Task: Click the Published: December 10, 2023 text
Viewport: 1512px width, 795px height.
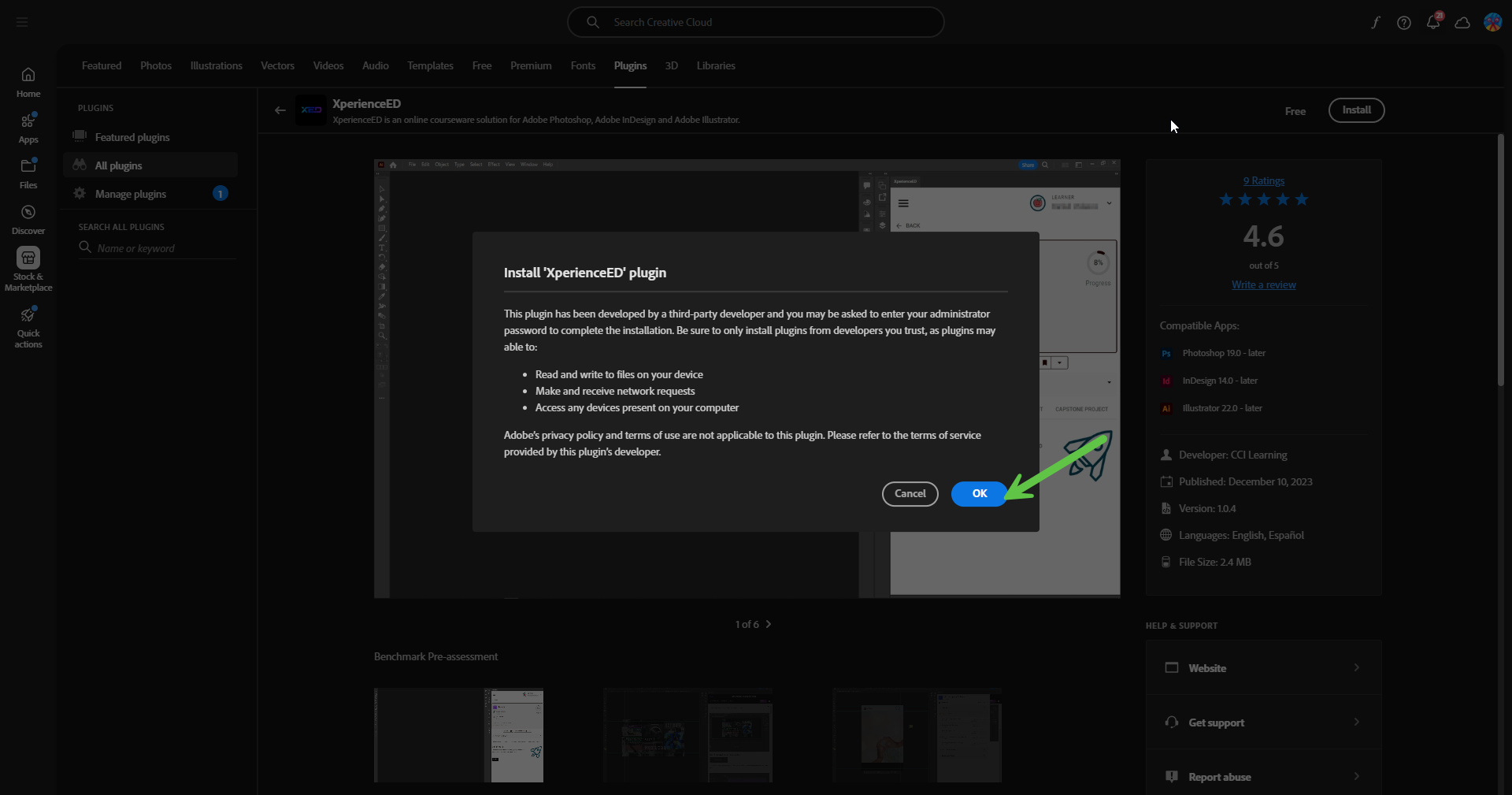Action: pyautogui.click(x=1245, y=482)
